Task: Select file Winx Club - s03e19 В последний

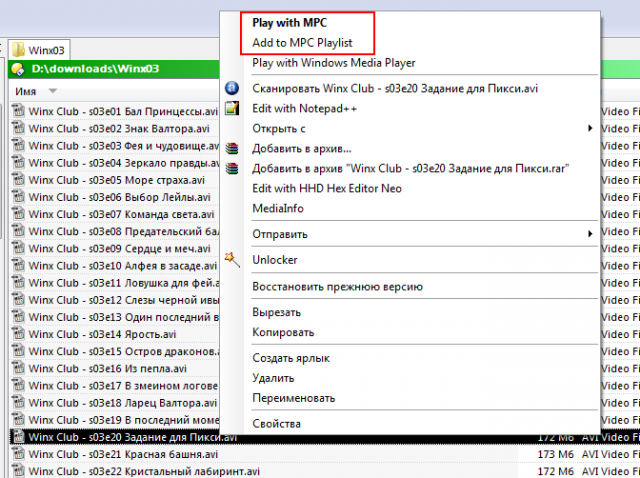Action: point(124,420)
